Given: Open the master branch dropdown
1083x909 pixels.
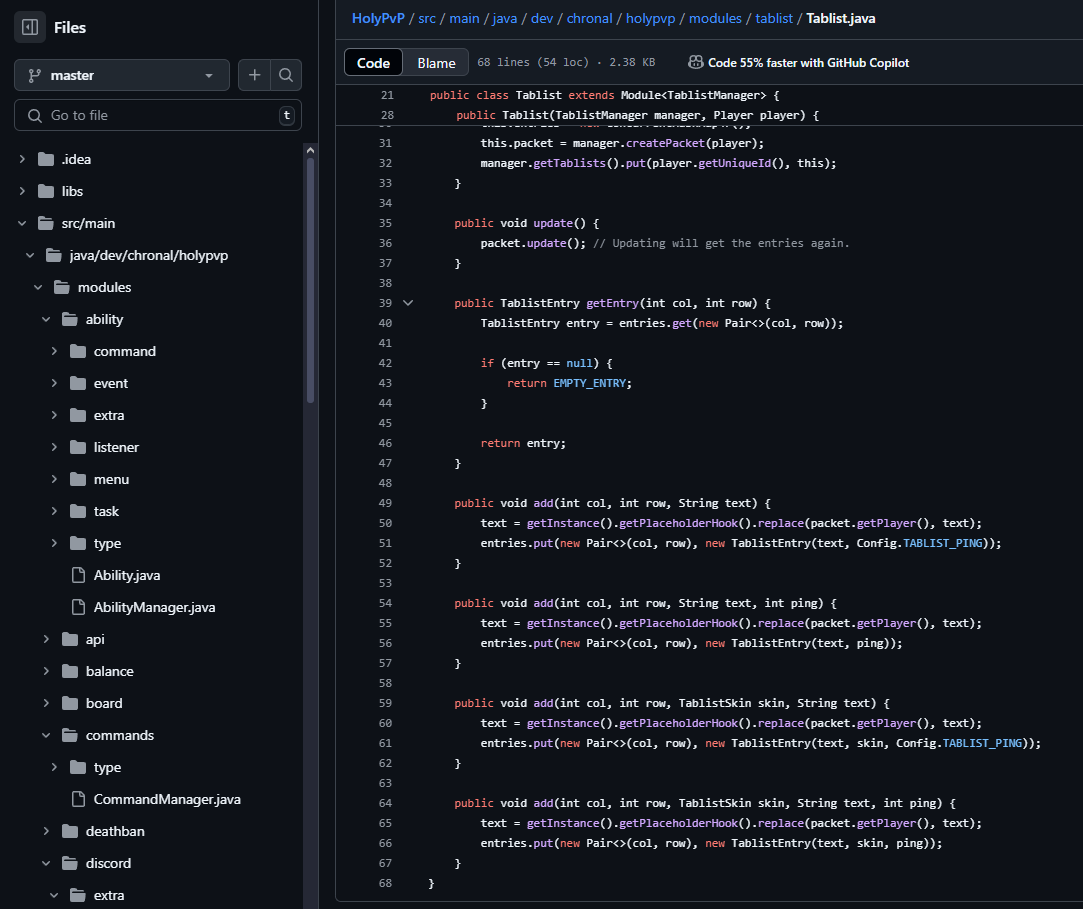Looking at the screenshot, I should [x=122, y=75].
